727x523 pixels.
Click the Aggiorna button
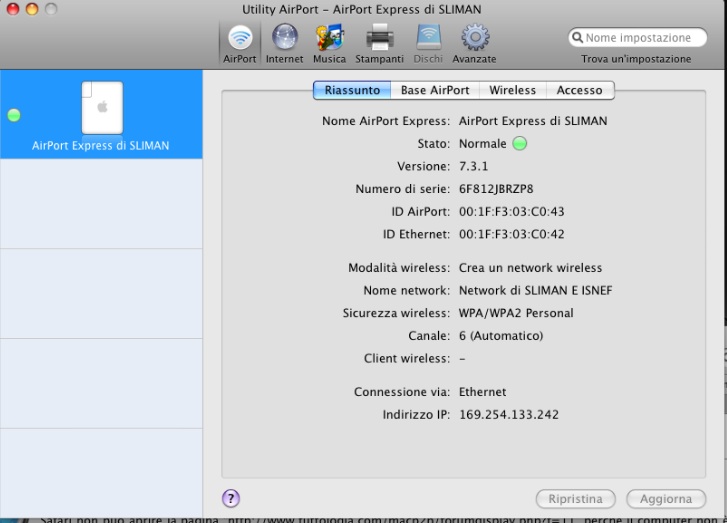click(x=666, y=499)
